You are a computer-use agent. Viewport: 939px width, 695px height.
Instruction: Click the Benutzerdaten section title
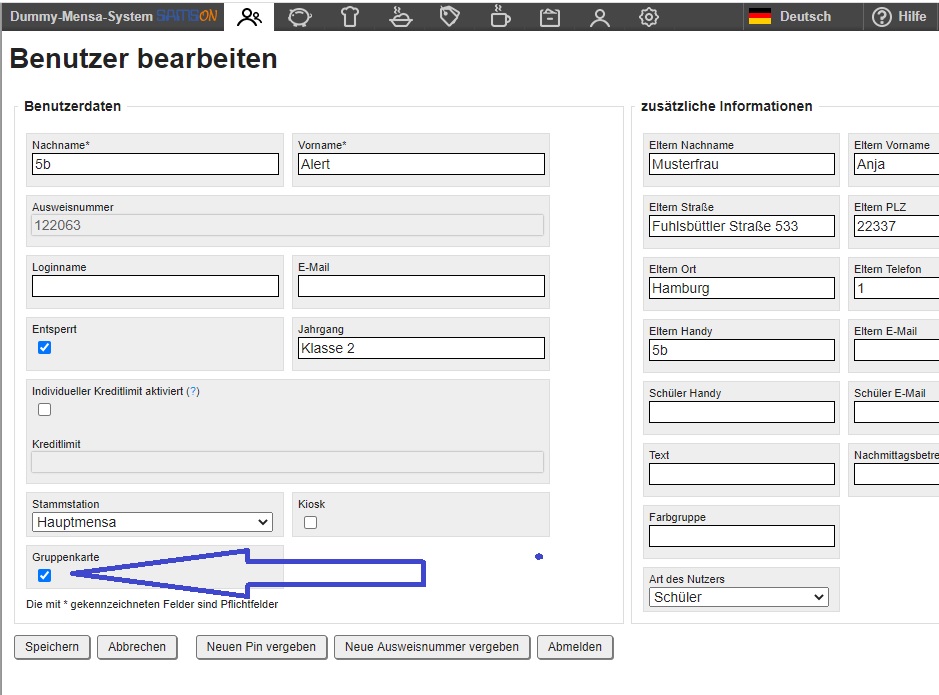click(72, 106)
